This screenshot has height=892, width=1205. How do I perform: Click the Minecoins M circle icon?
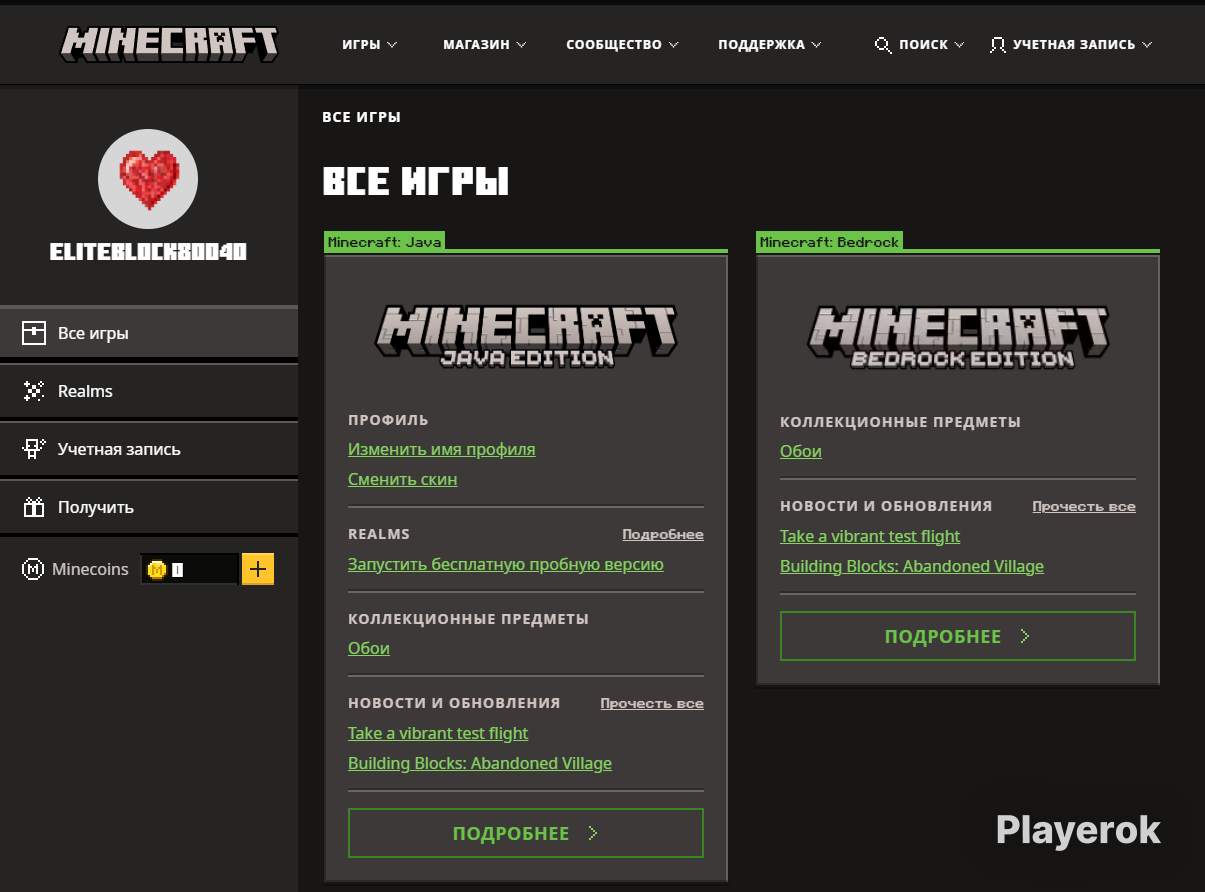[x=34, y=569]
